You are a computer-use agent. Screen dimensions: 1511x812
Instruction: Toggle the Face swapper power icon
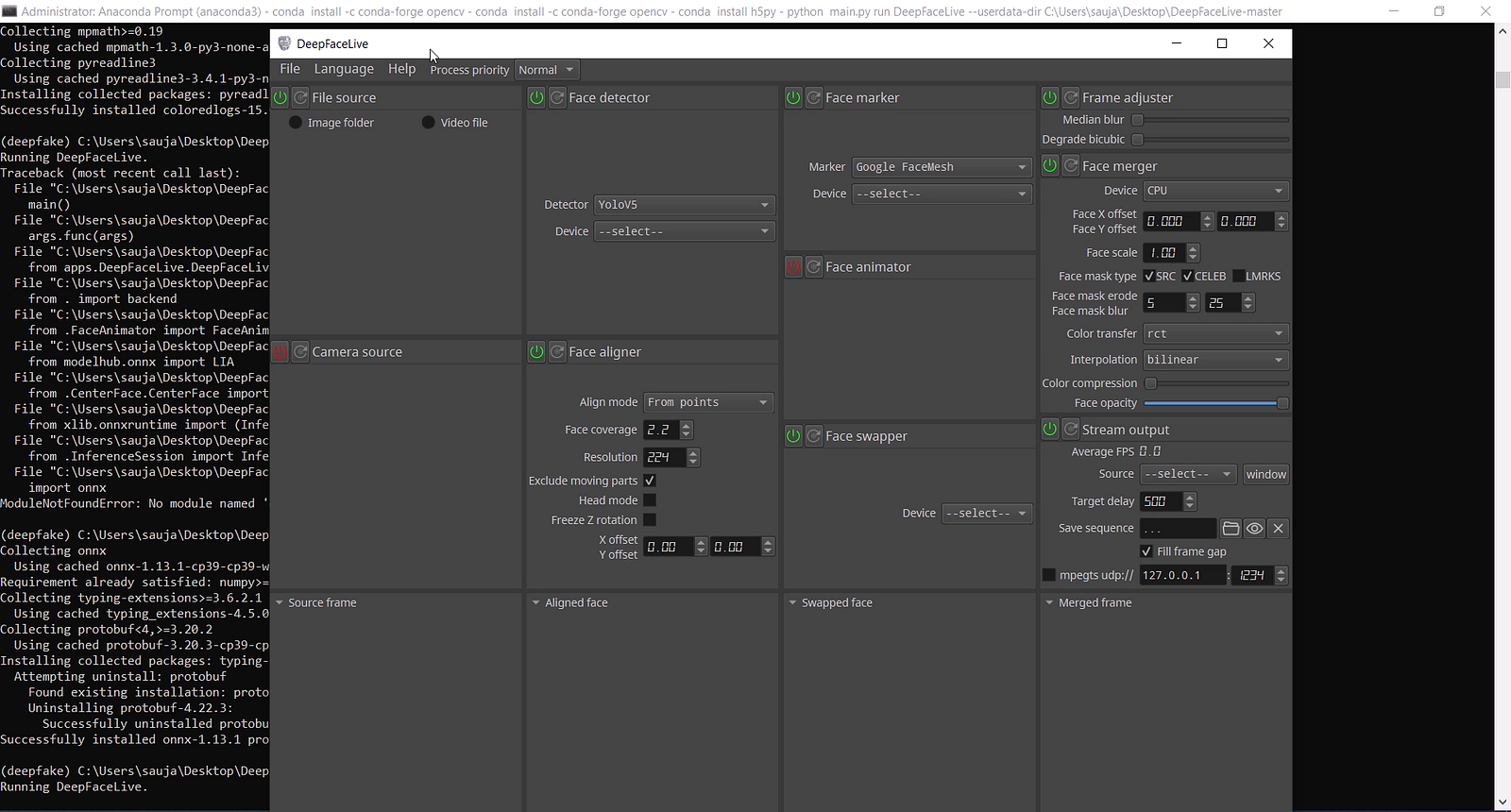click(793, 435)
